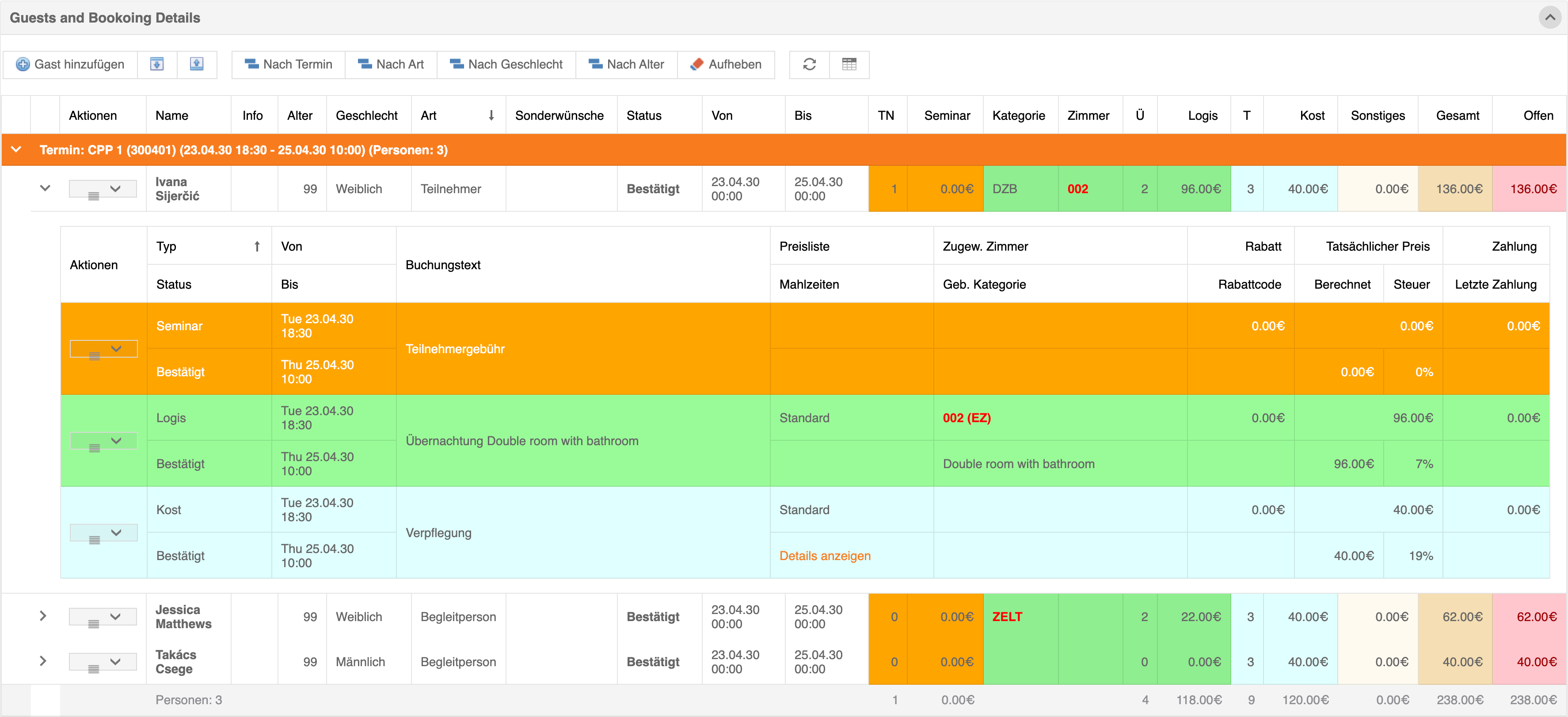The width and height of the screenshot is (1568, 717).
Task: Click the refresh icon in toolbar
Action: click(809, 64)
